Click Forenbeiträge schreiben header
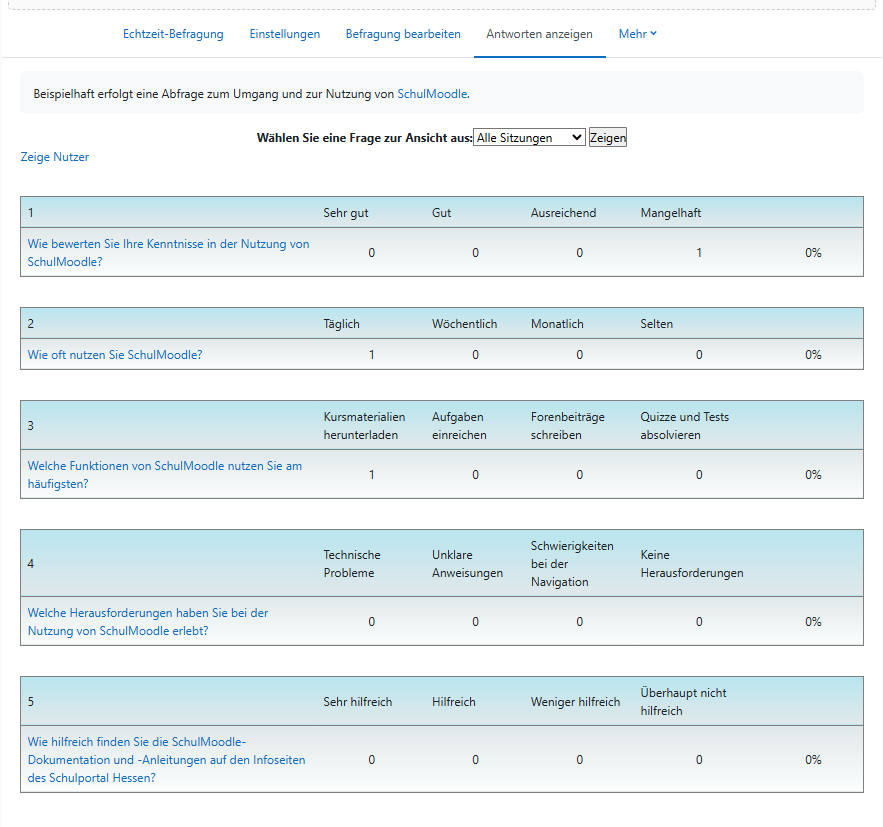 coord(567,426)
